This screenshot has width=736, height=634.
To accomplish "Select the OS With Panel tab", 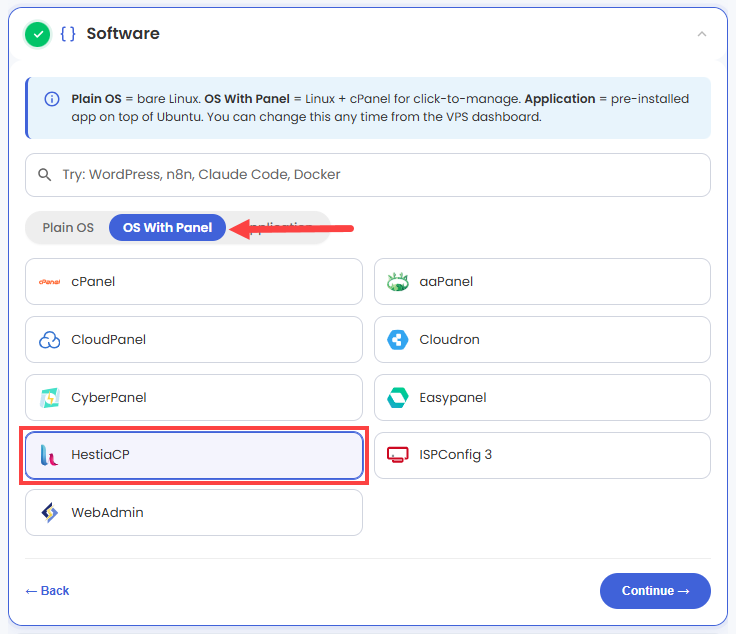I will [168, 228].
